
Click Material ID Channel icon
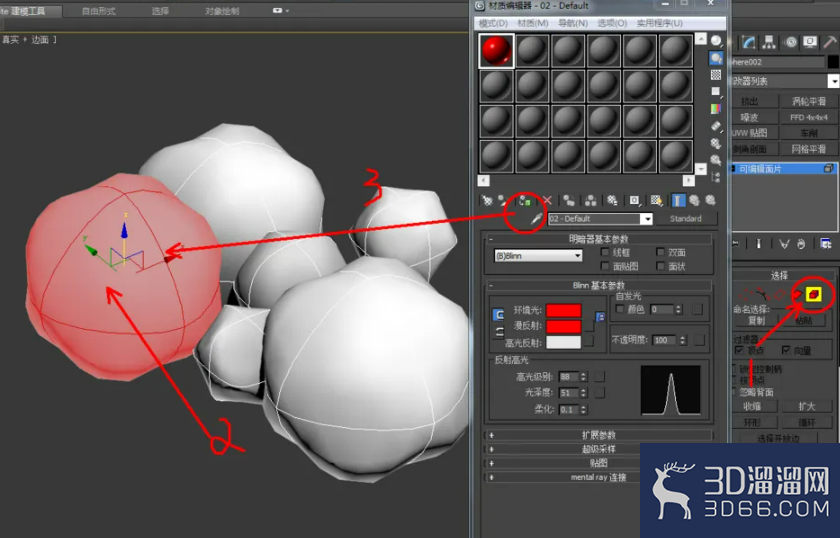tap(634, 200)
